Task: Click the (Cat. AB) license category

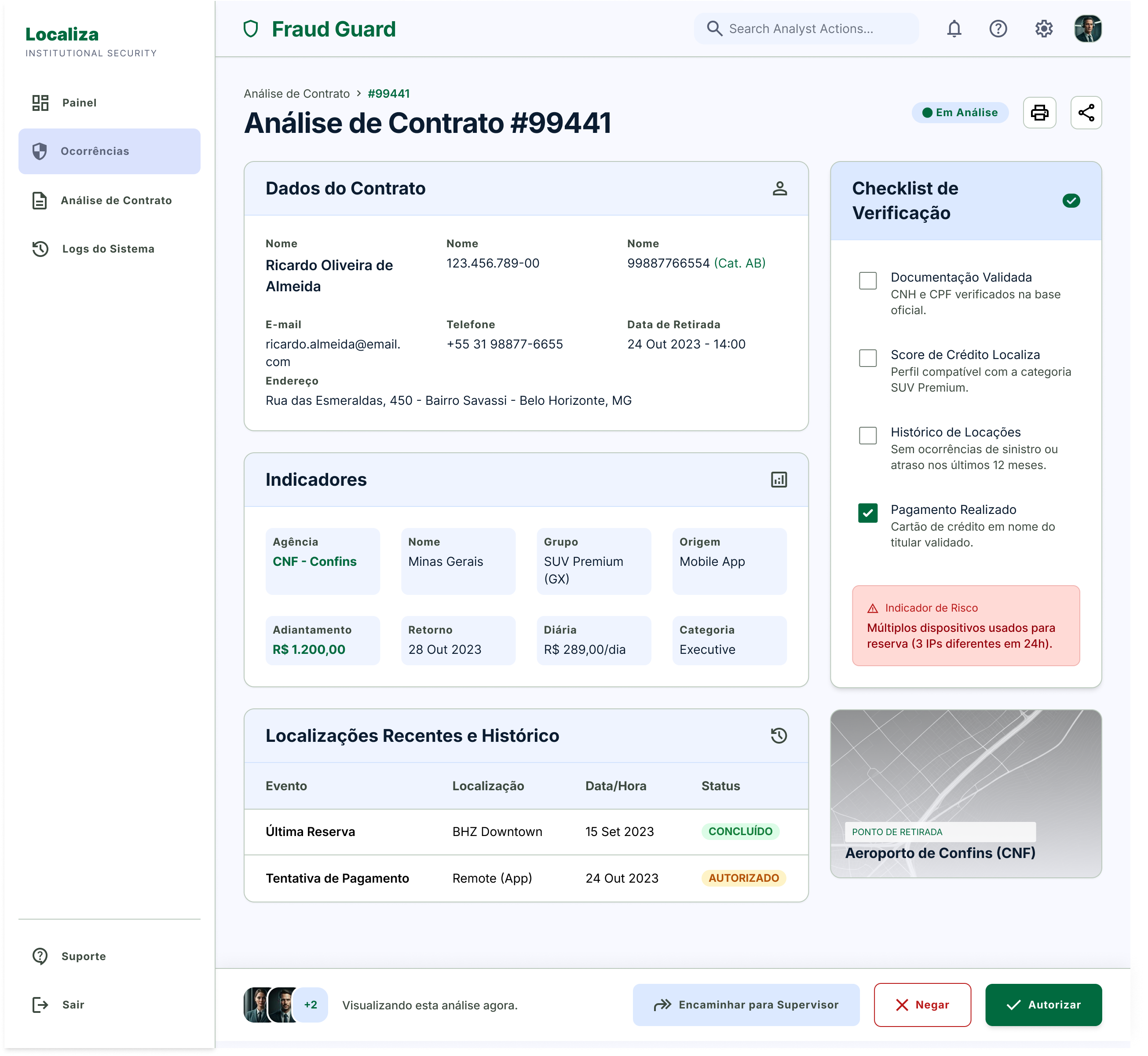Action: click(740, 264)
